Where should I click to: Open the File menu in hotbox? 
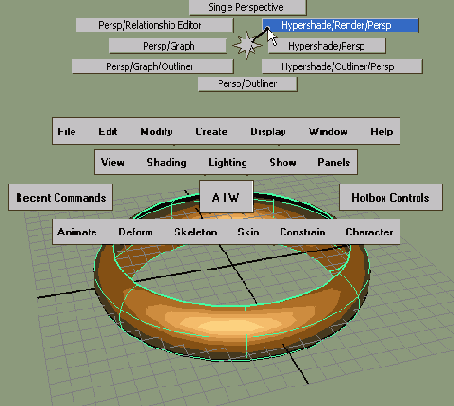[66, 132]
